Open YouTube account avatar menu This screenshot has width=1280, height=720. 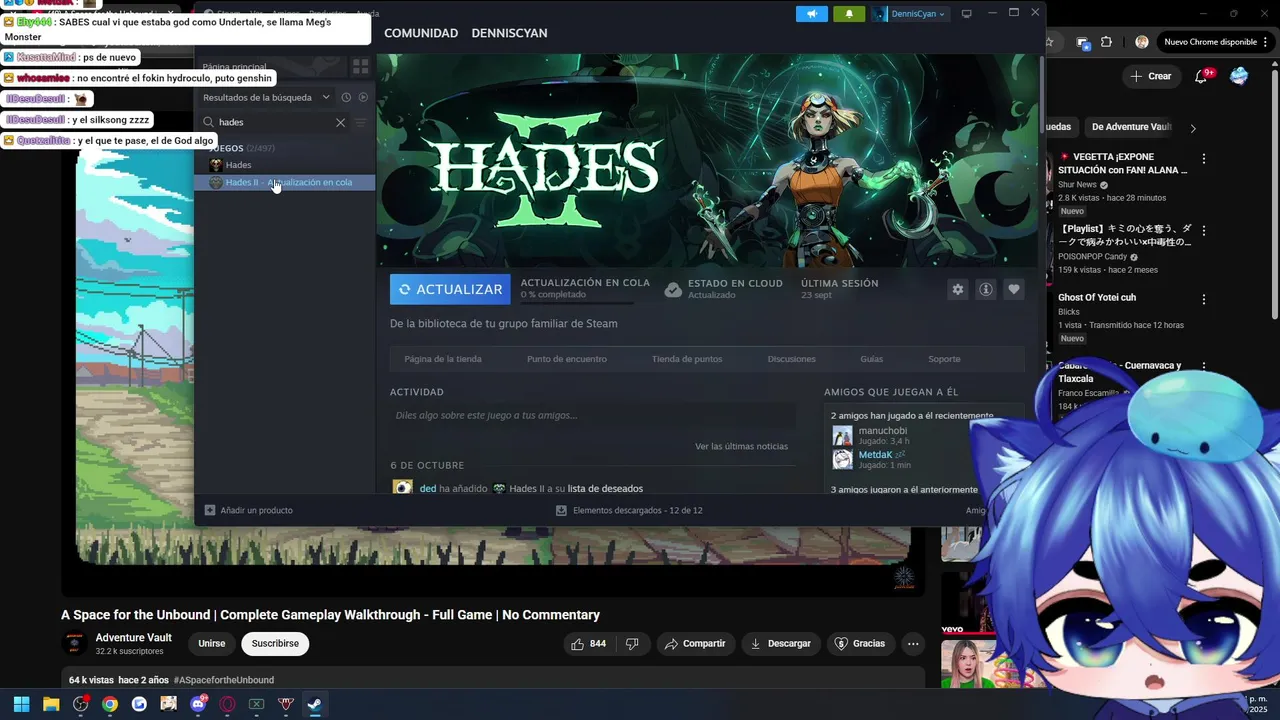[1239, 76]
